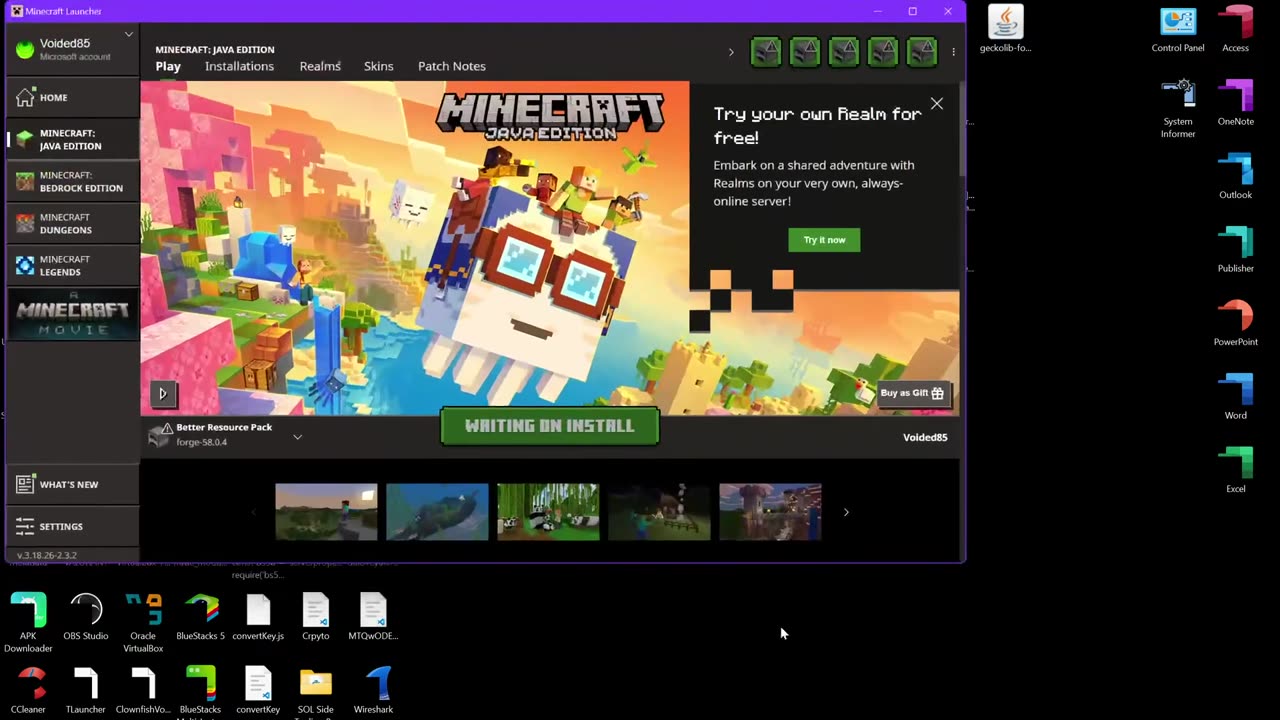
Task: Select the third quick-launch installation icon
Action: pos(844,52)
